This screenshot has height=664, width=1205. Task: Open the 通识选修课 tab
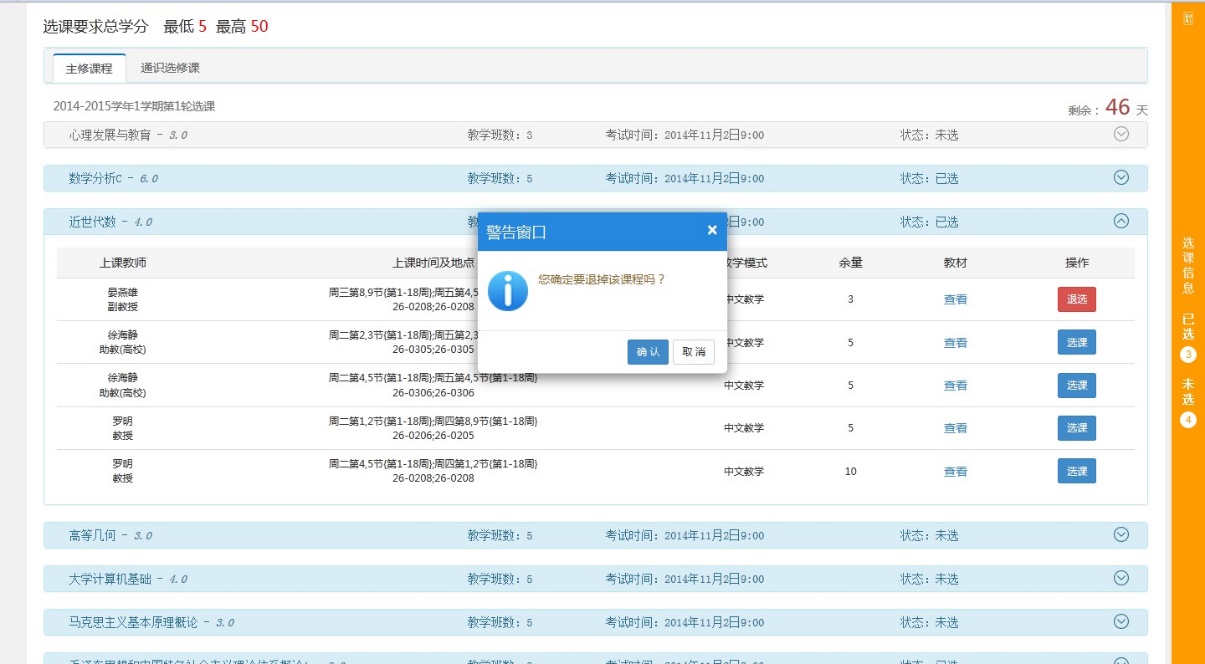point(170,68)
